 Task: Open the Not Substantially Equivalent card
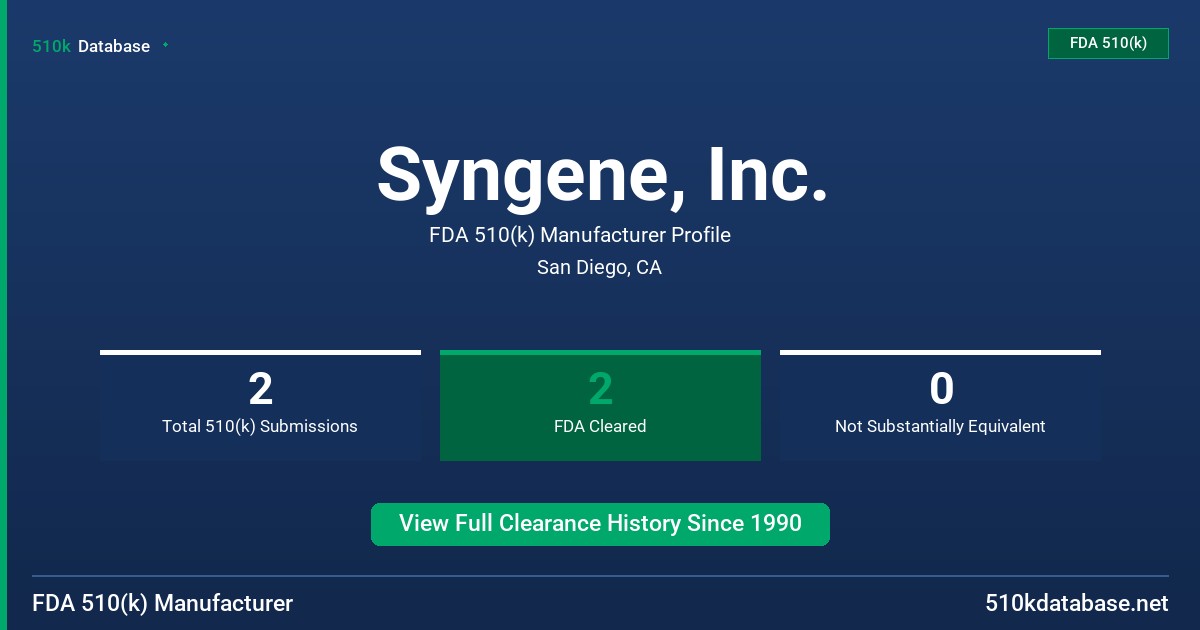click(x=940, y=405)
